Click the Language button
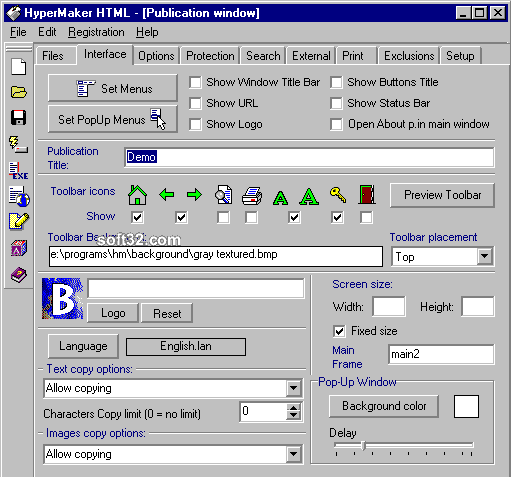 pyautogui.click(x=83, y=346)
